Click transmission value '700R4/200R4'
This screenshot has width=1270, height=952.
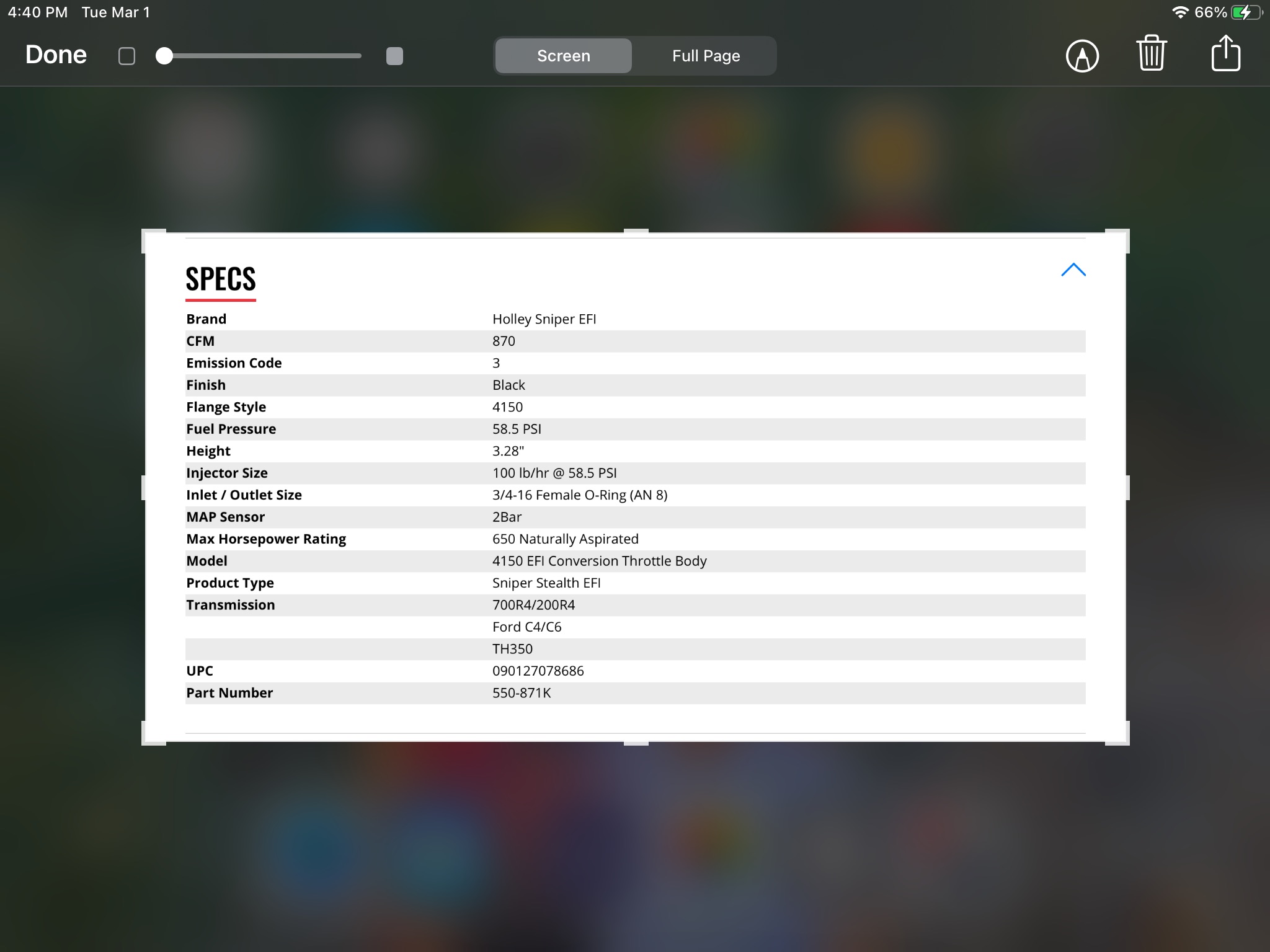[533, 605]
